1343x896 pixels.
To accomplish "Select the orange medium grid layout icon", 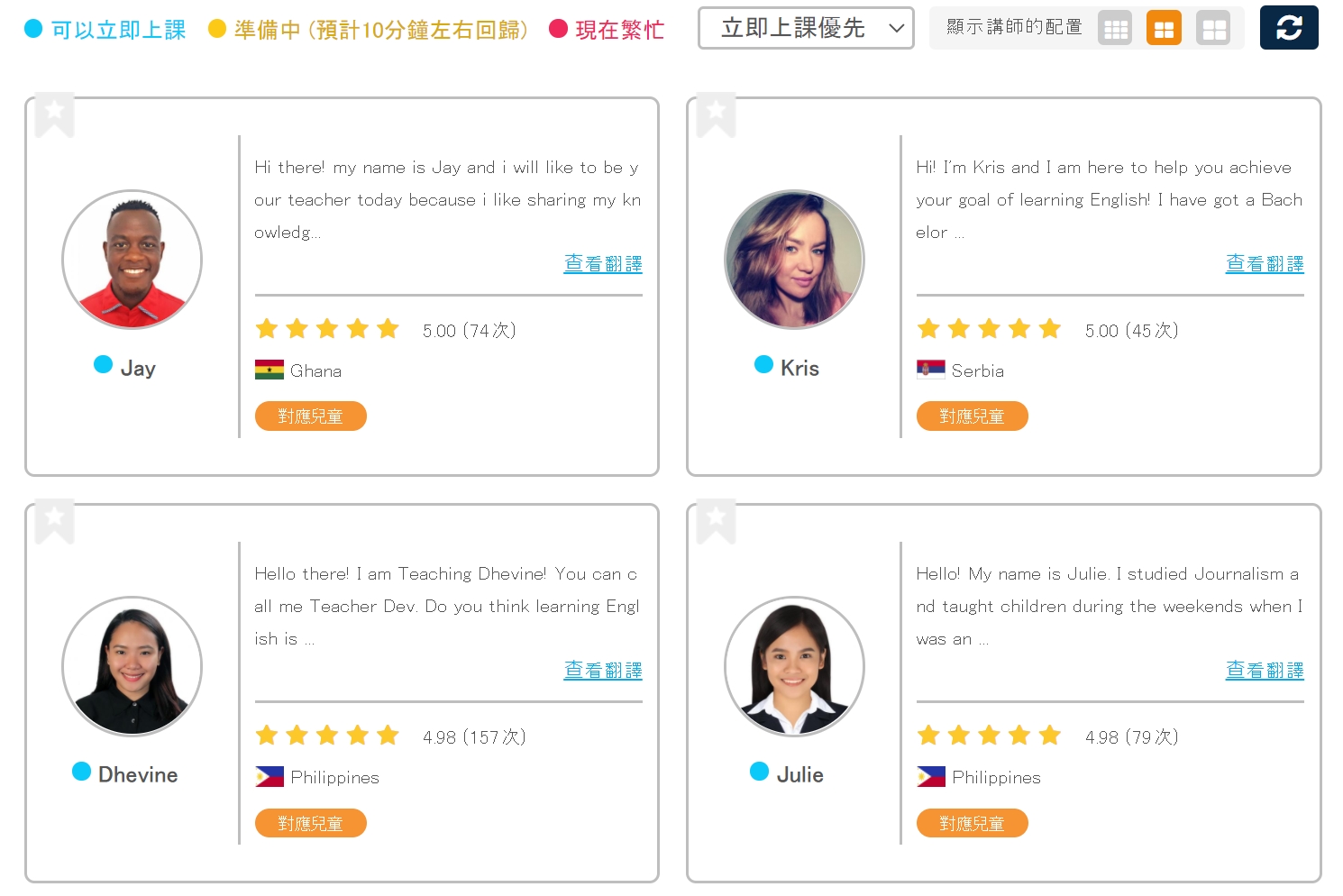I will tap(1164, 29).
